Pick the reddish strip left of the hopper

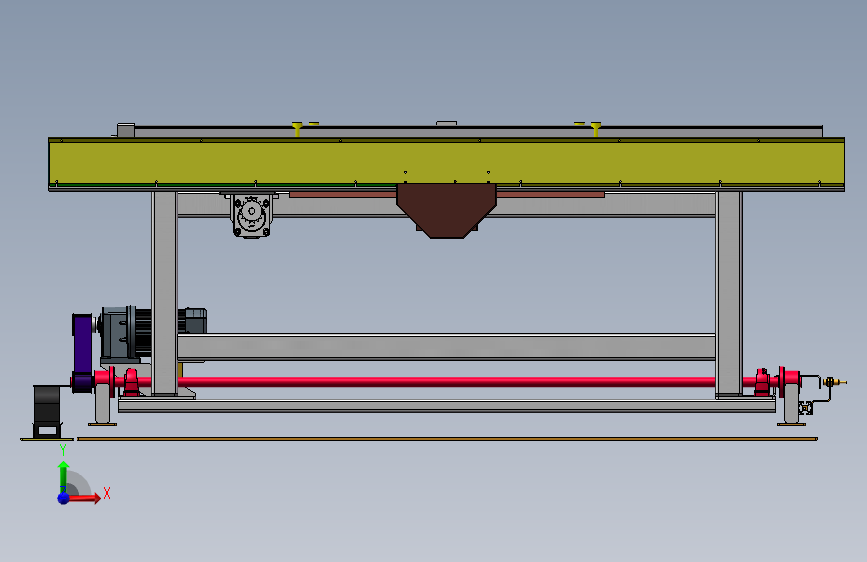[x=343, y=195]
